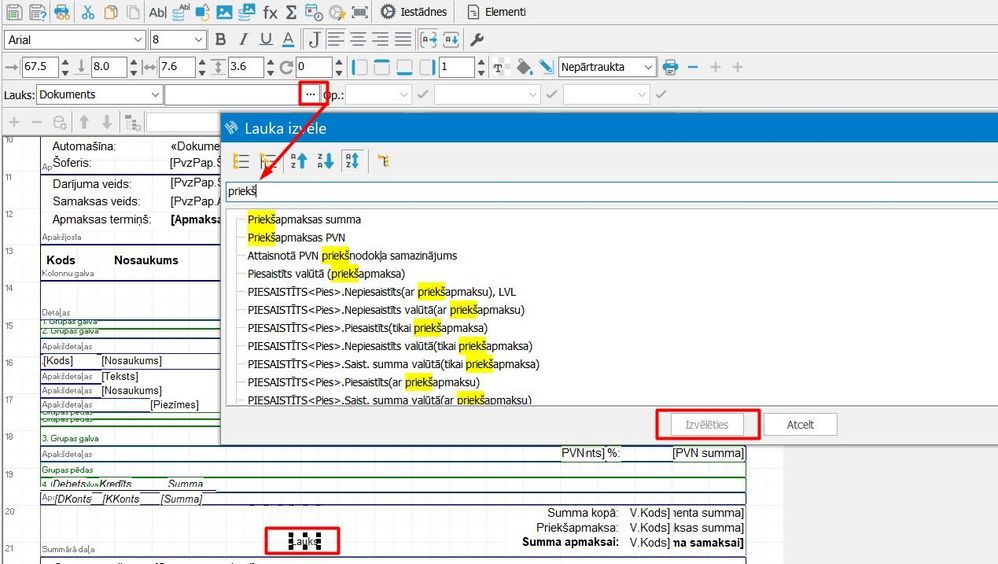
Task: Click the copy icon
Action: (110, 11)
